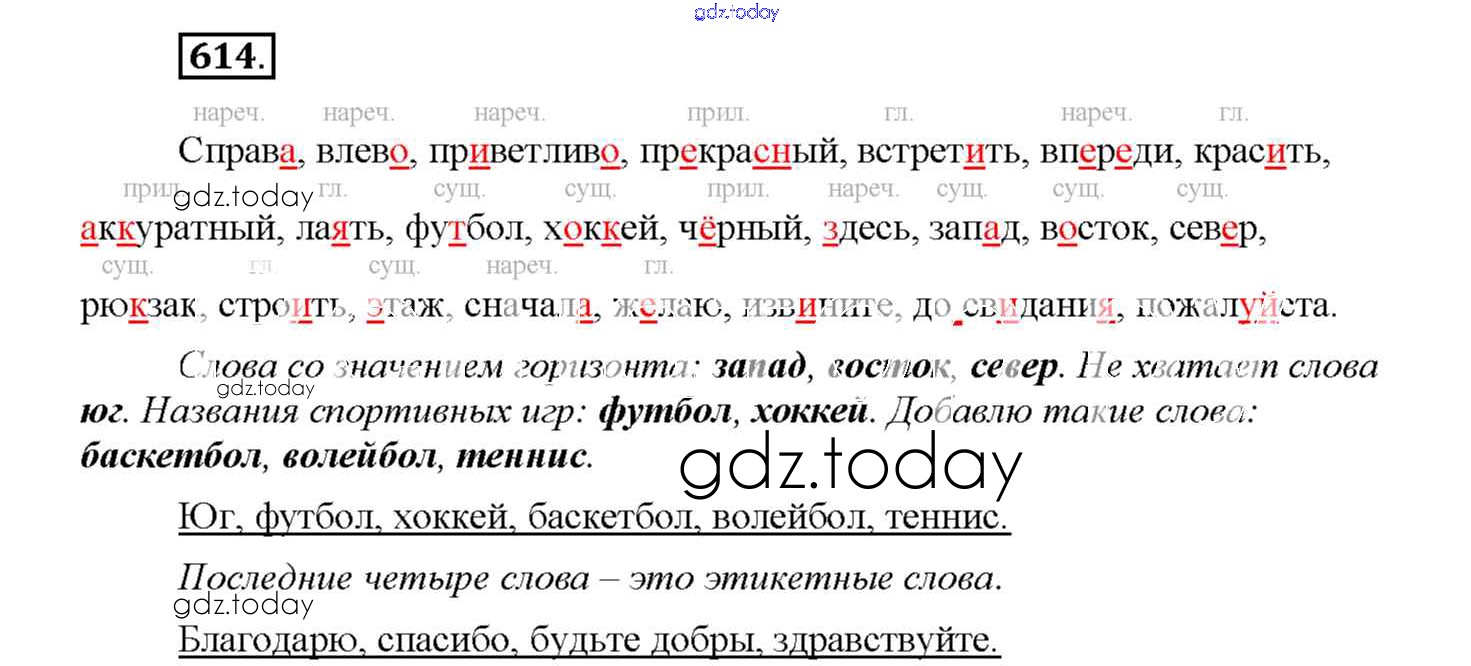Click the small blue gdz.today watermark at top
The image size is (1471, 666).
click(736, 13)
